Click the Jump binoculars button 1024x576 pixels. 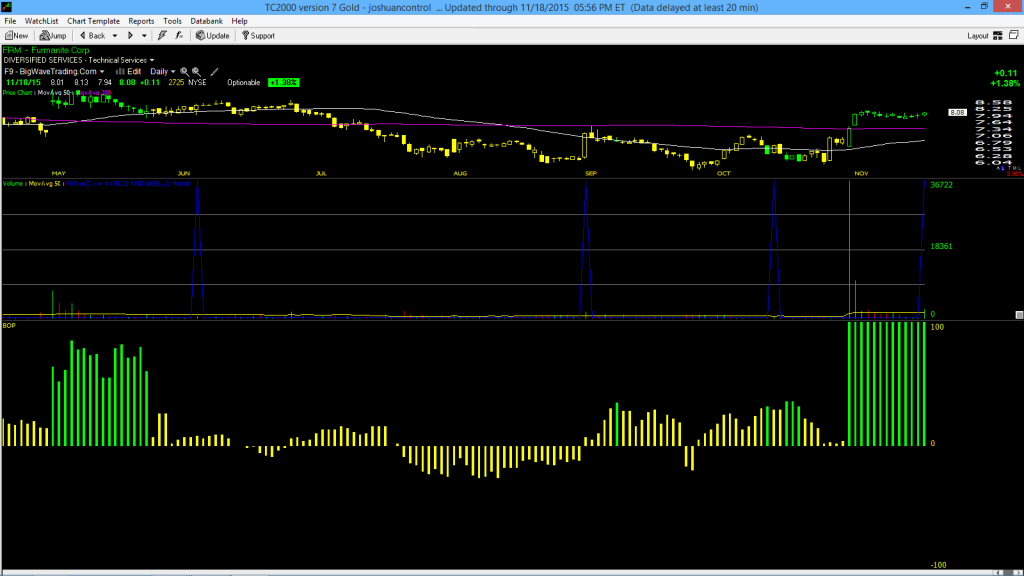[53, 36]
